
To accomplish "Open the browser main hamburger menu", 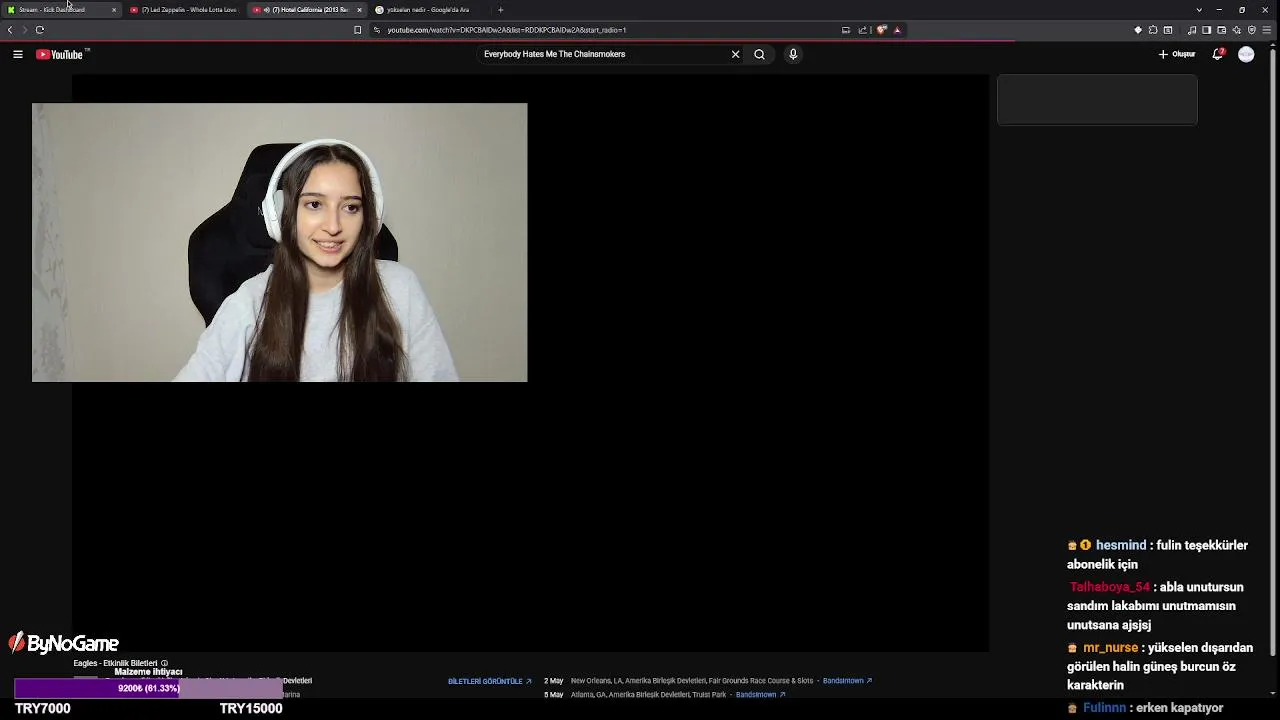I will 1267,30.
